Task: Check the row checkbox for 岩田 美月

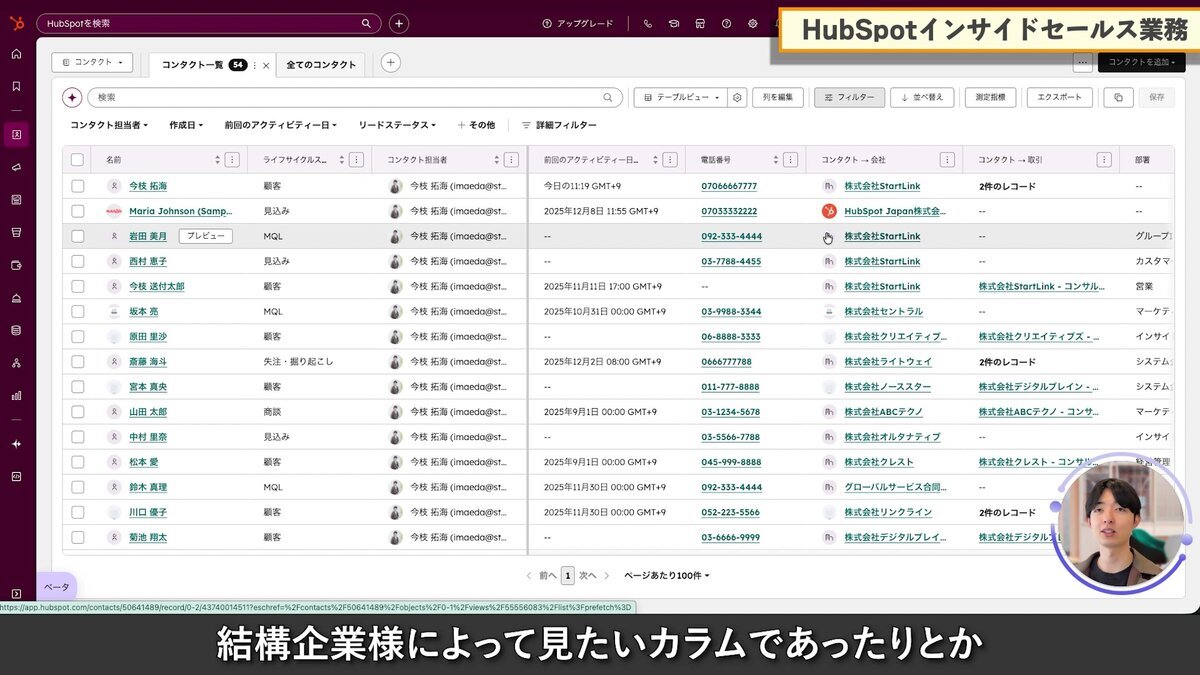Action: (77, 236)
